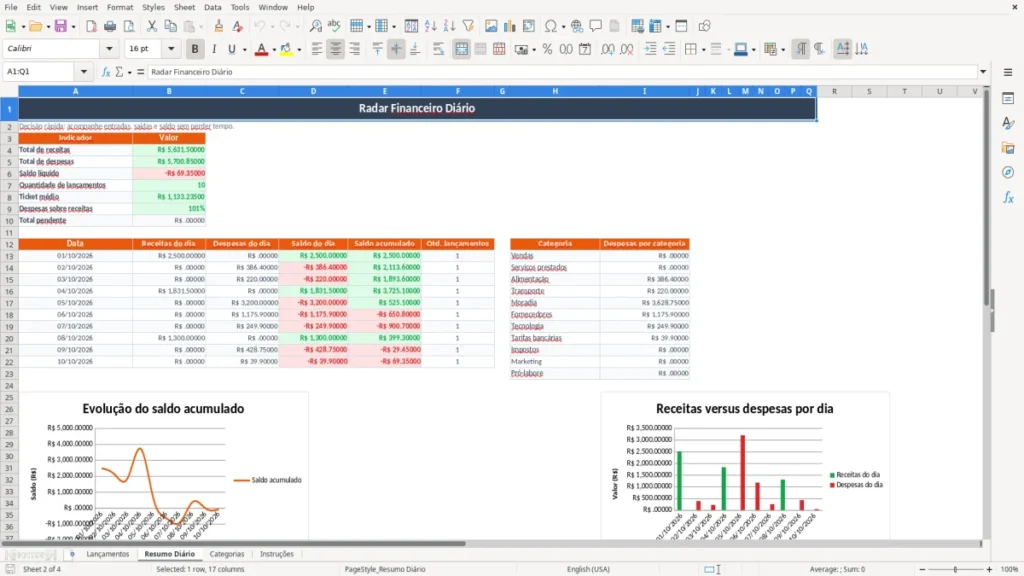Click the Print icon in toolbar
Screen dimensions: 1024x576
point(110,26)
